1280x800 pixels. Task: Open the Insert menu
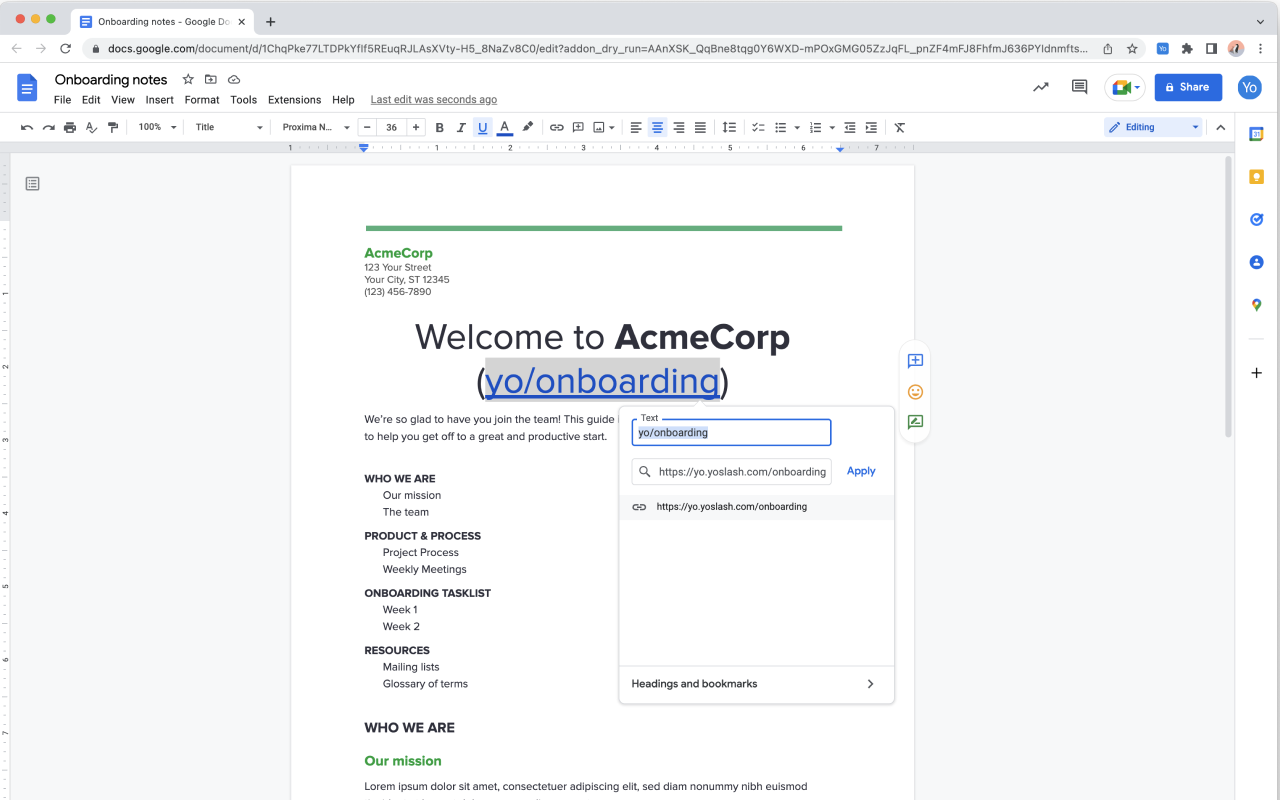click(159, 100)
